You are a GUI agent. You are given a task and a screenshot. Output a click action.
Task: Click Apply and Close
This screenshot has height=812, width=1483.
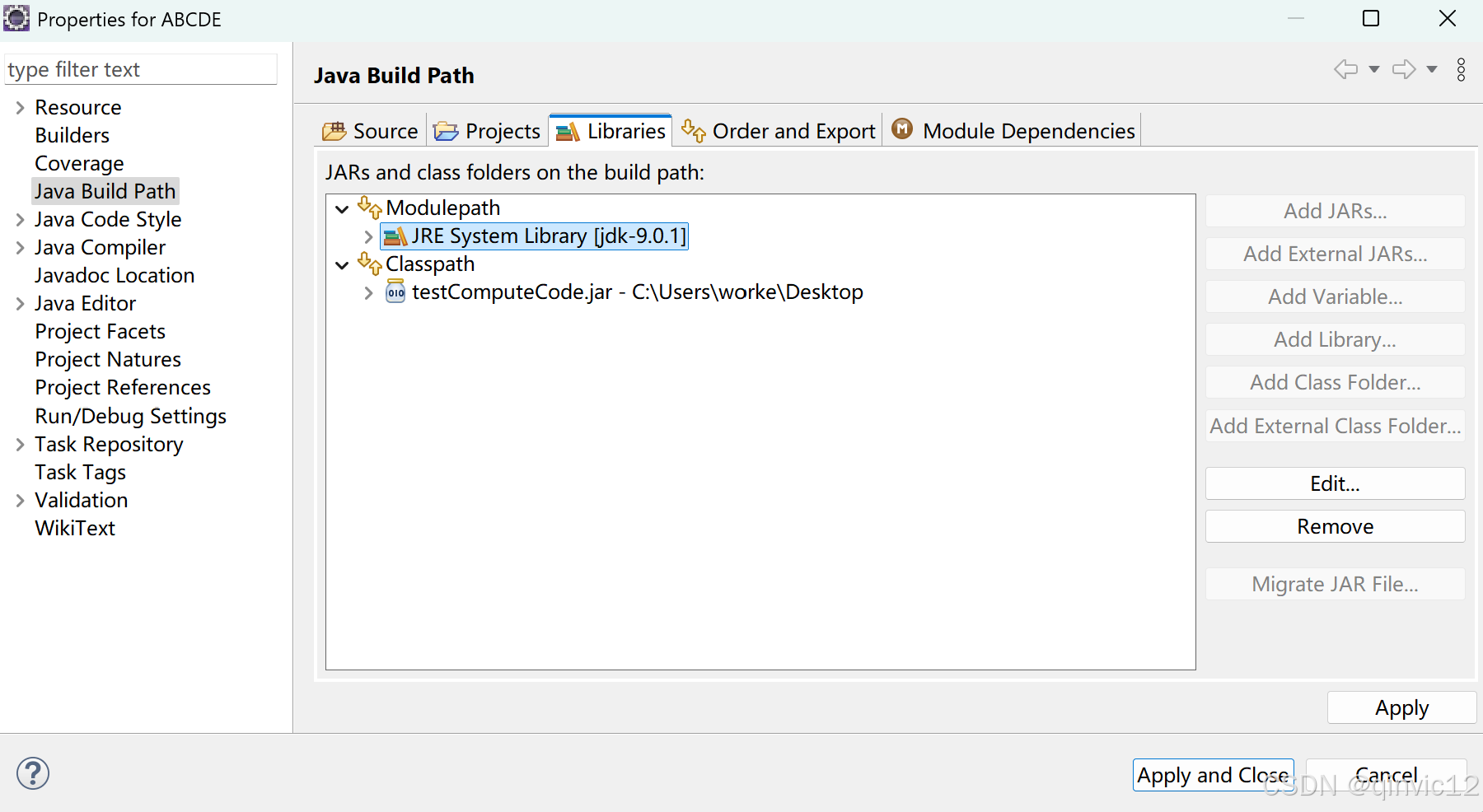(1213, 775)
